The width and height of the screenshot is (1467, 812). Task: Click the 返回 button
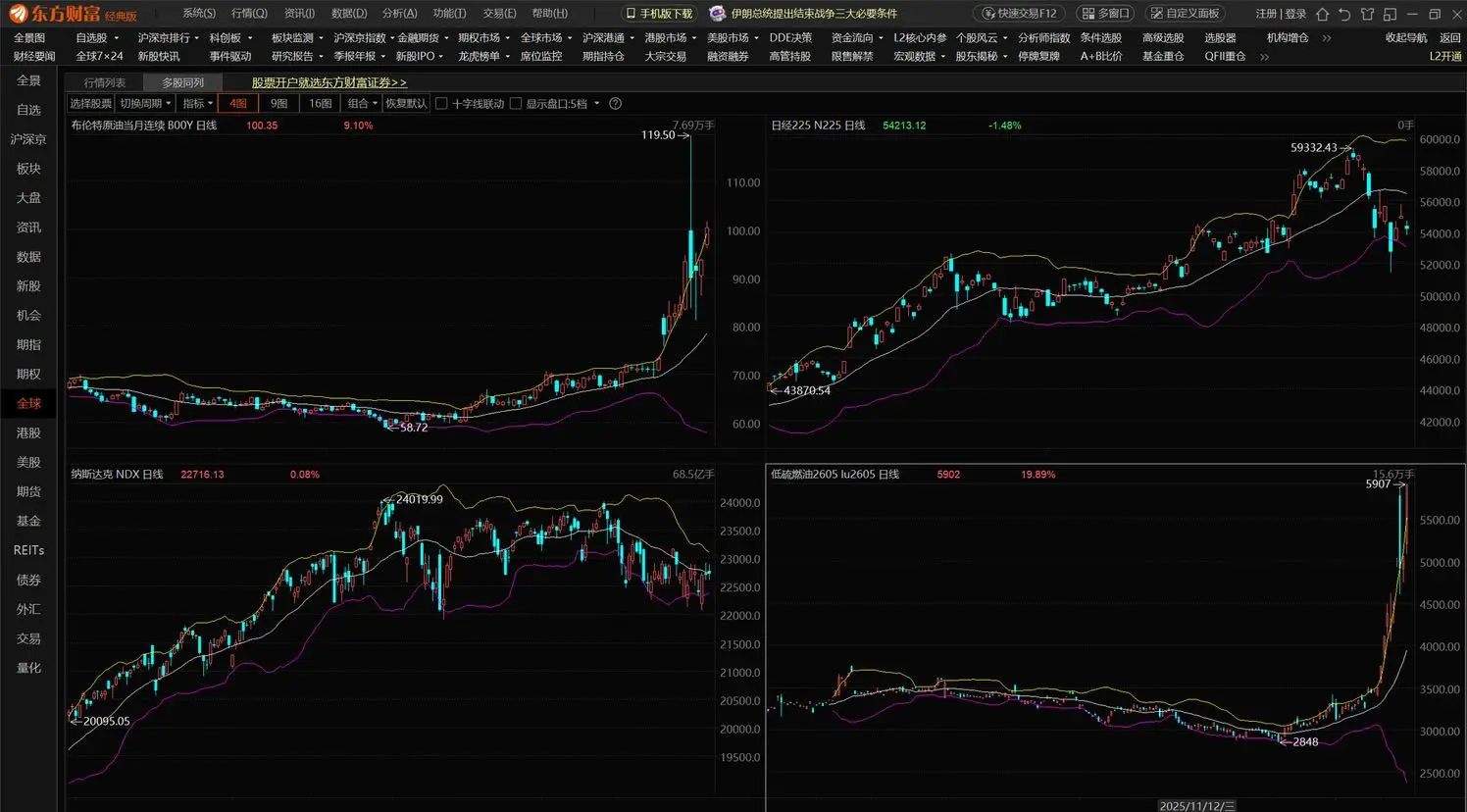tap(1449, 38)
